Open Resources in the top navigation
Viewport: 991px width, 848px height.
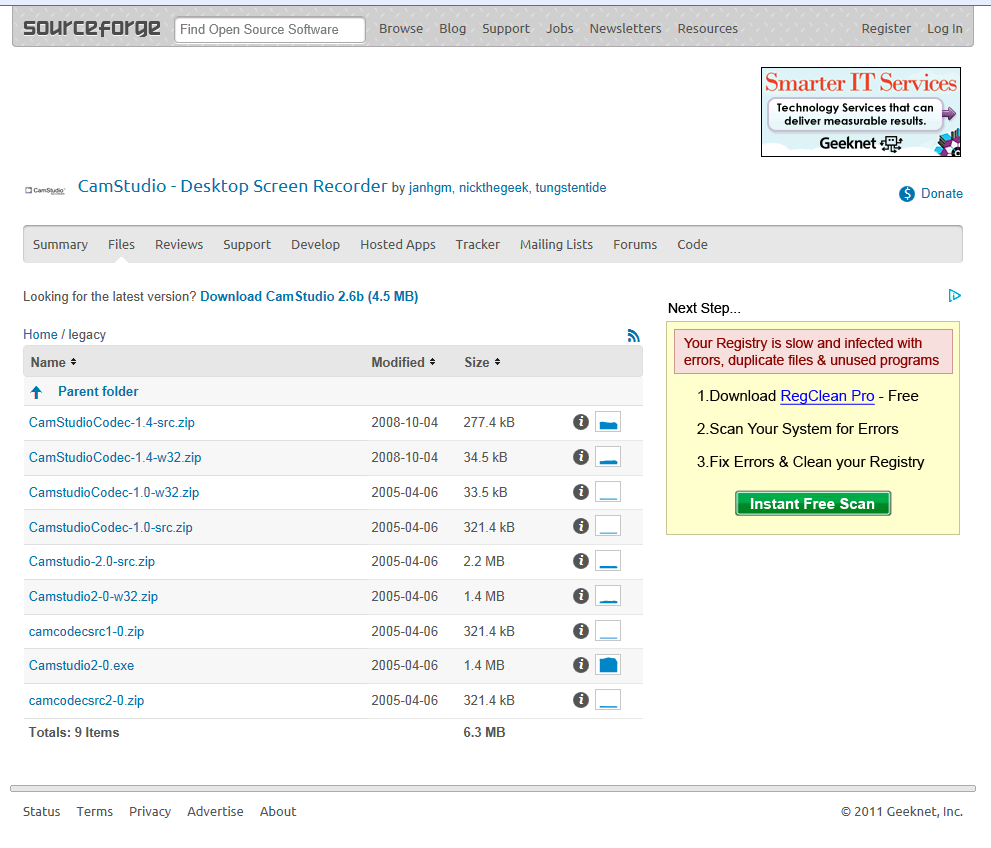[x=707, y=28]
